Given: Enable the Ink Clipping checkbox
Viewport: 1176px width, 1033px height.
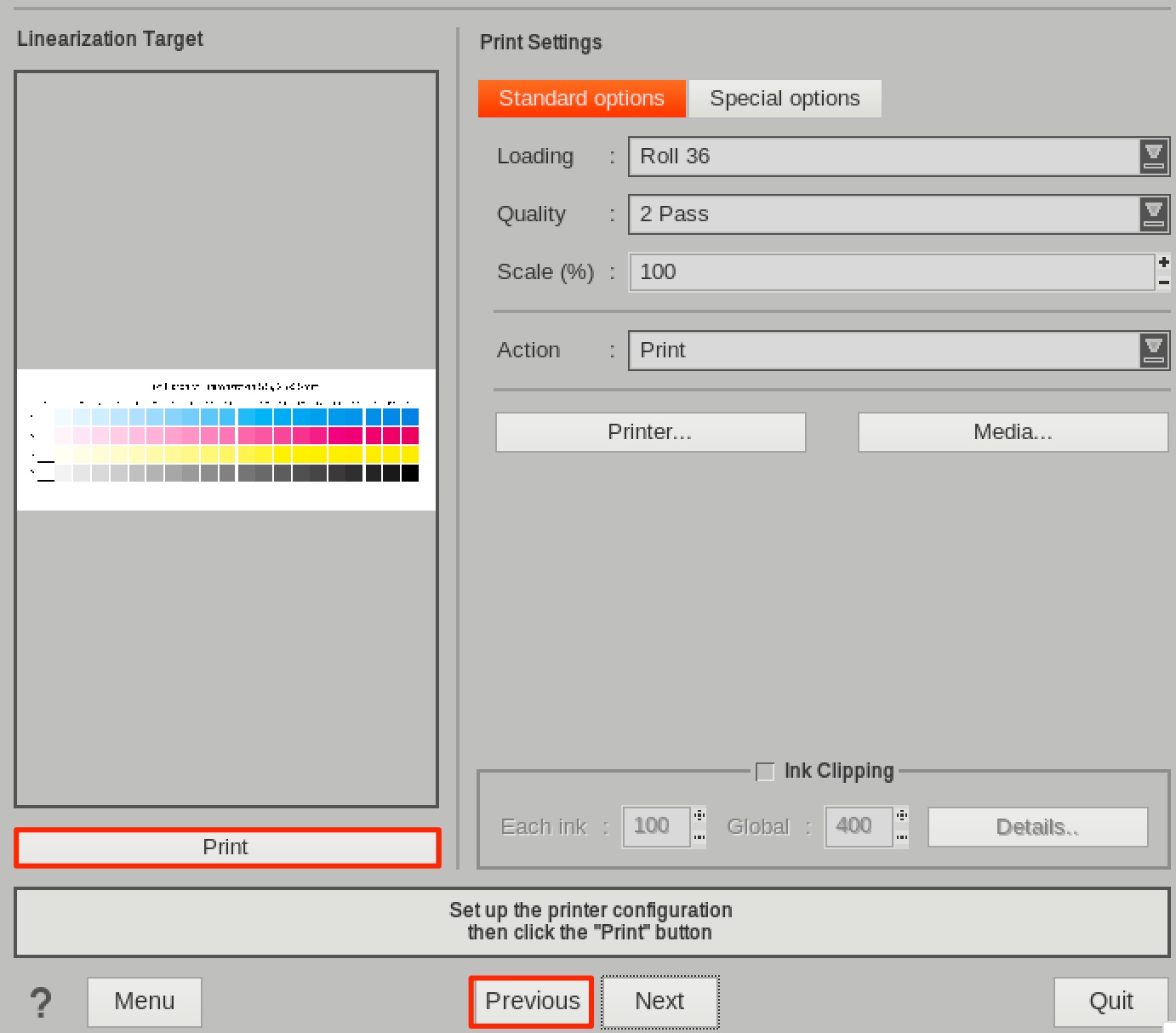Looking at the screenshot, I should tap(765, 772).
